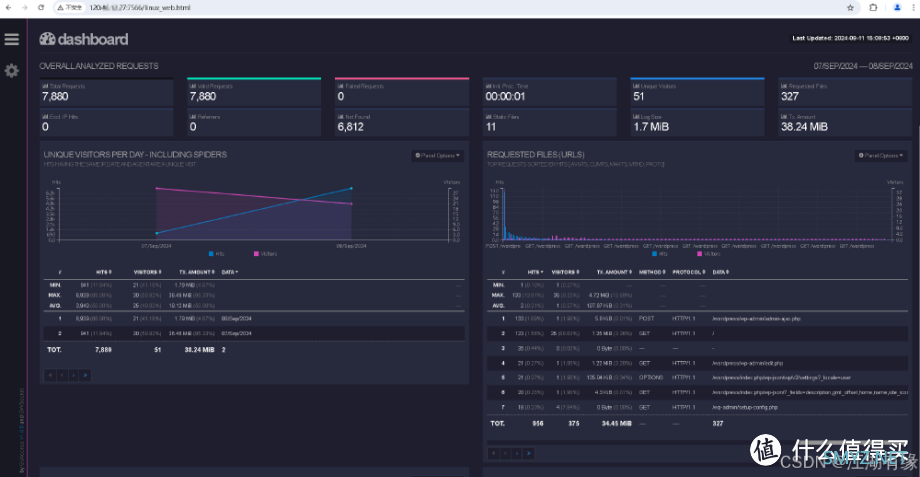Go to first page in Requested Files table
Screen dimensions: 920x477
(x=493, y=453)
